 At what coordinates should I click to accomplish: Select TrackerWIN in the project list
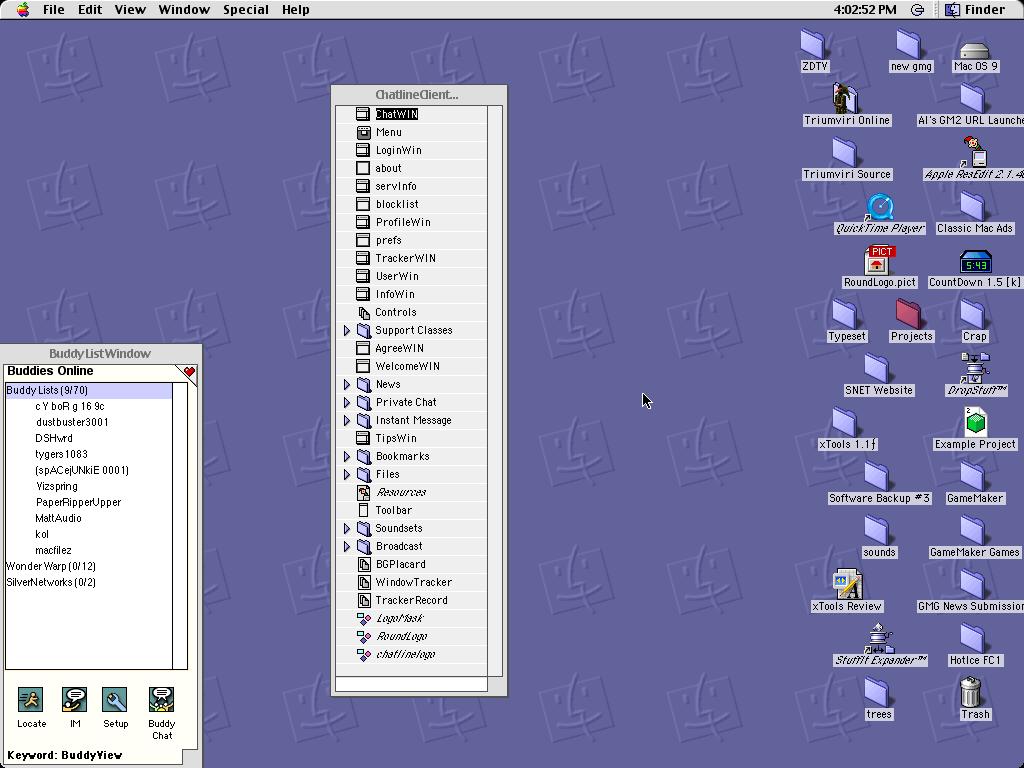click(406, 258)
